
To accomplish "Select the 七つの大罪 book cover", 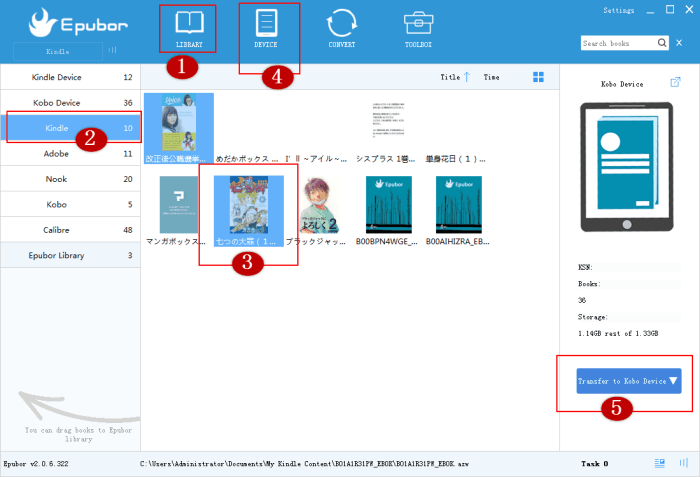I will (x=249, y=205).
